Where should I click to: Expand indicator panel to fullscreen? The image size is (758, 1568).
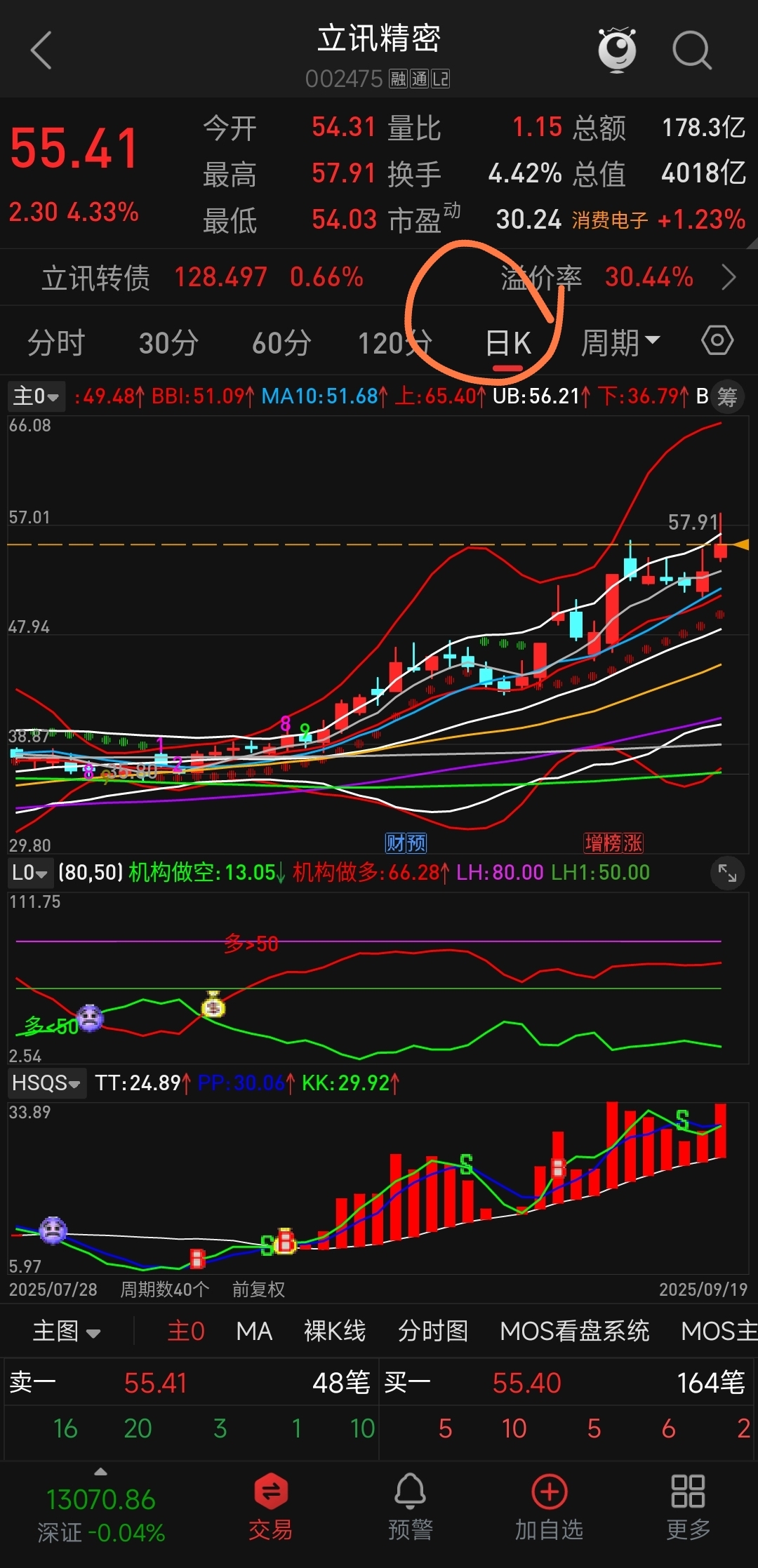click(x=727, y=873)
